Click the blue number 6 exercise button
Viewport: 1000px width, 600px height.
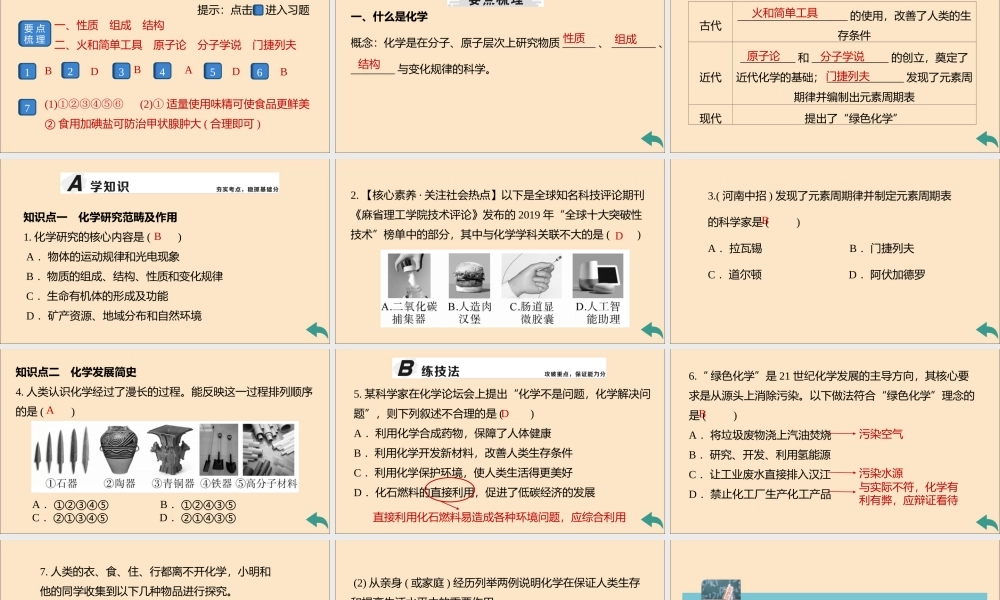point(258,72)
